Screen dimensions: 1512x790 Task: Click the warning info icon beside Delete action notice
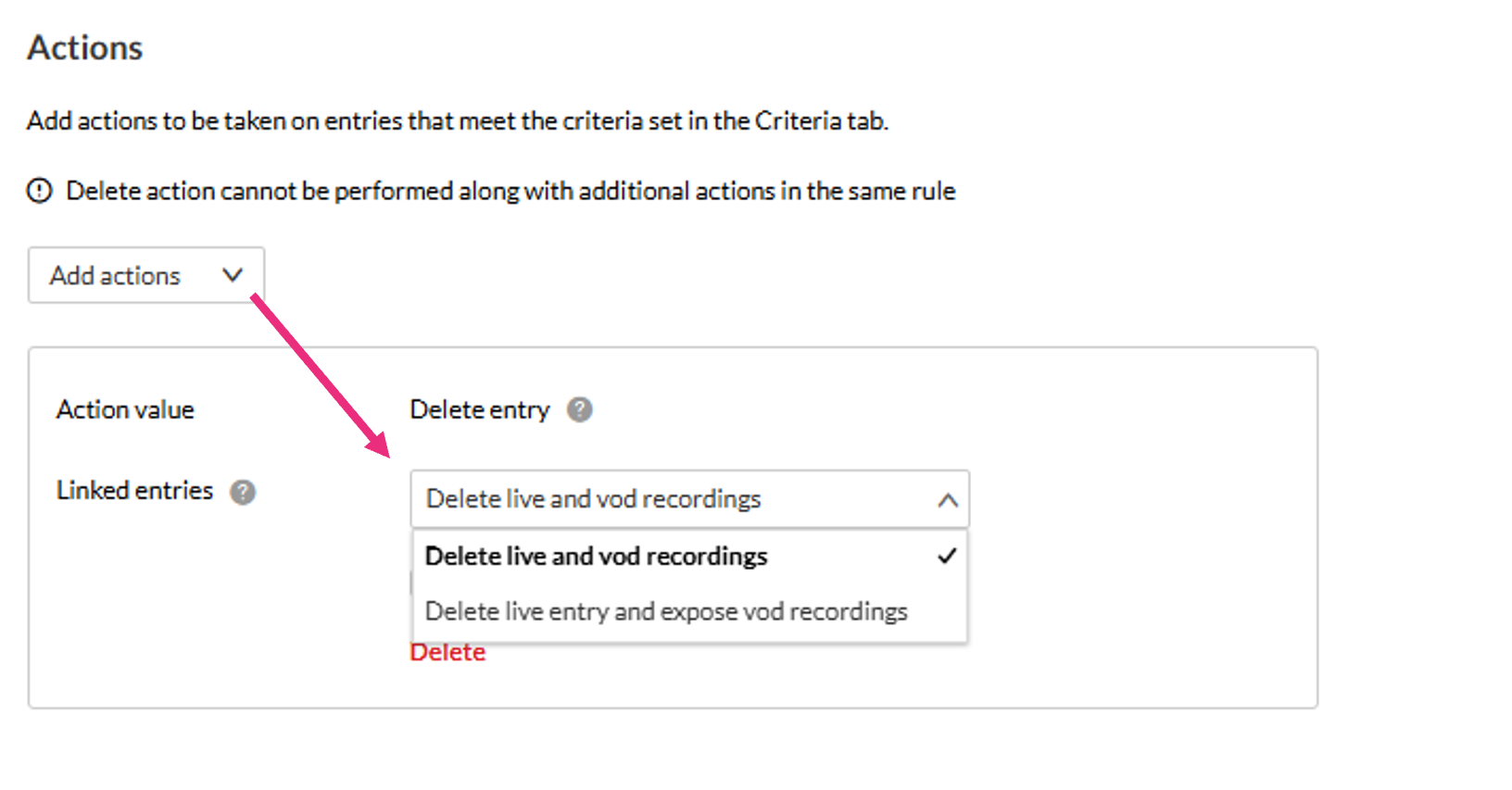click(40, 191)
